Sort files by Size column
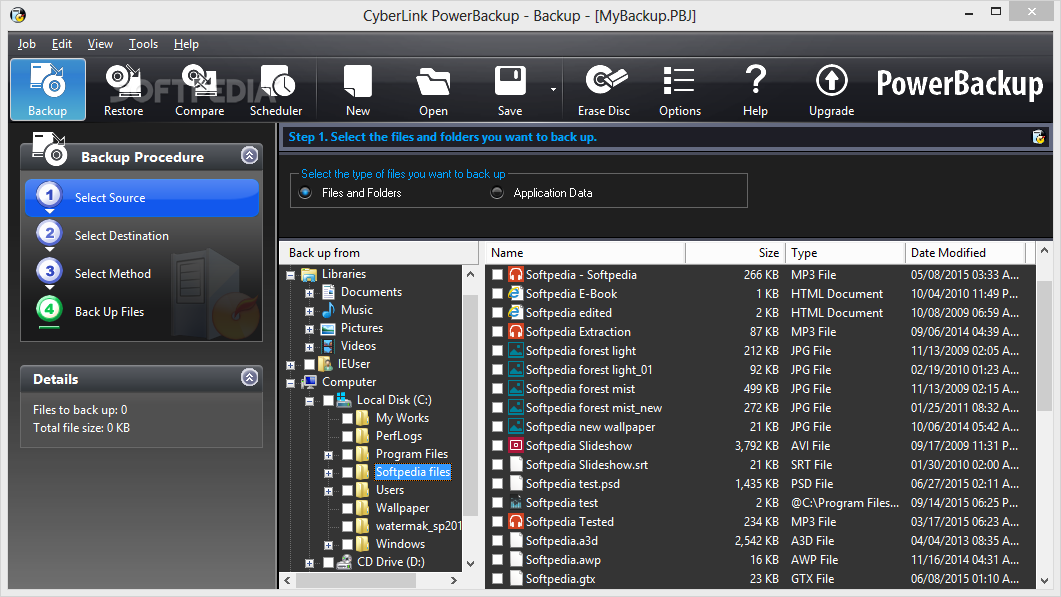1061x597 pixels. [x=736, y=252]
